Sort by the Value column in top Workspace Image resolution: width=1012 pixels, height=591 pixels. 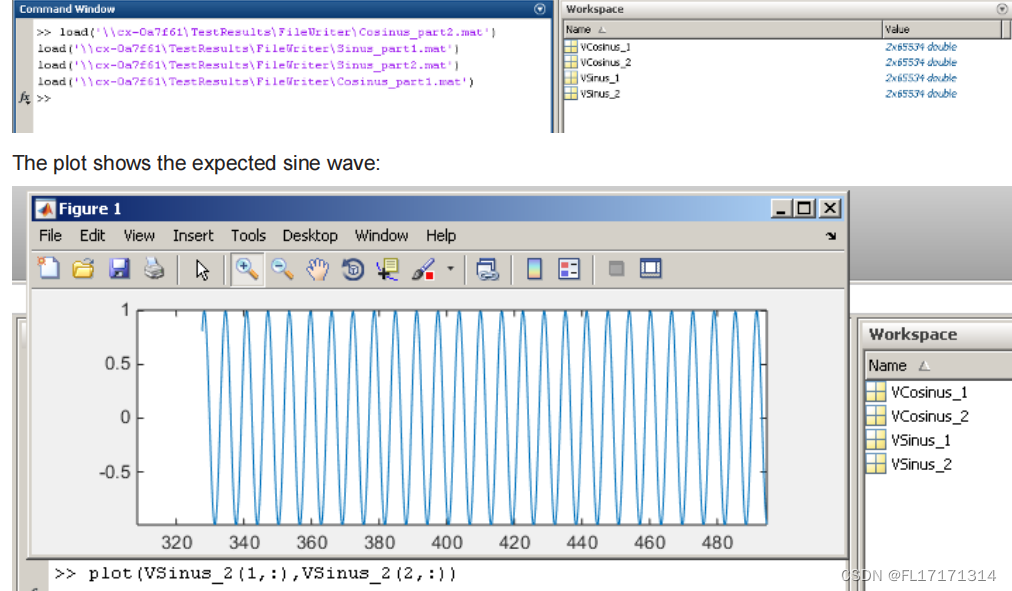click(942, 30)
